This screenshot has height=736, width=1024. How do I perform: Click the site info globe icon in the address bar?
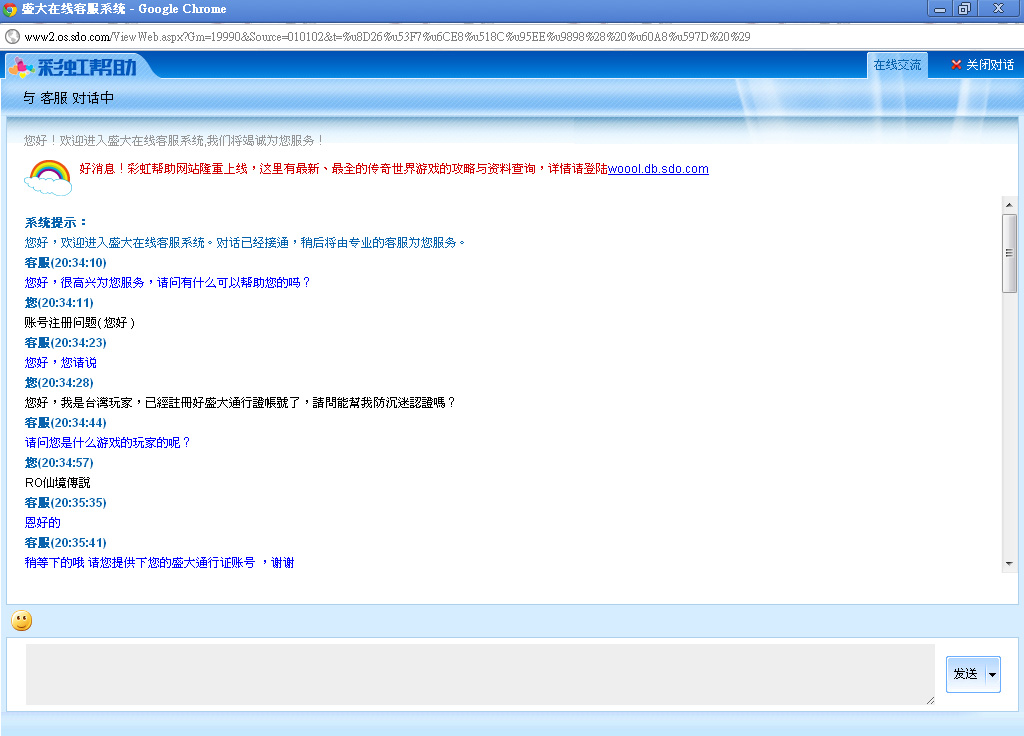pos(12,37)
